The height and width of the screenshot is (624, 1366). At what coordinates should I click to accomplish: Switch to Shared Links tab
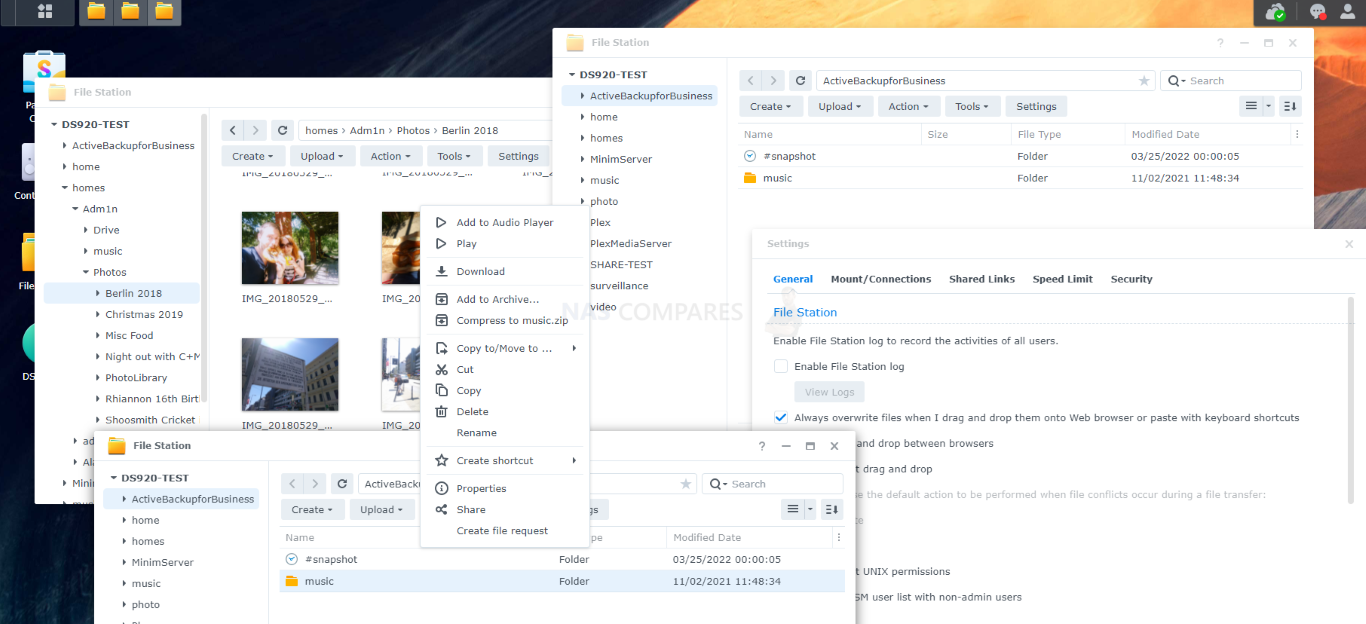click(982, 279)
